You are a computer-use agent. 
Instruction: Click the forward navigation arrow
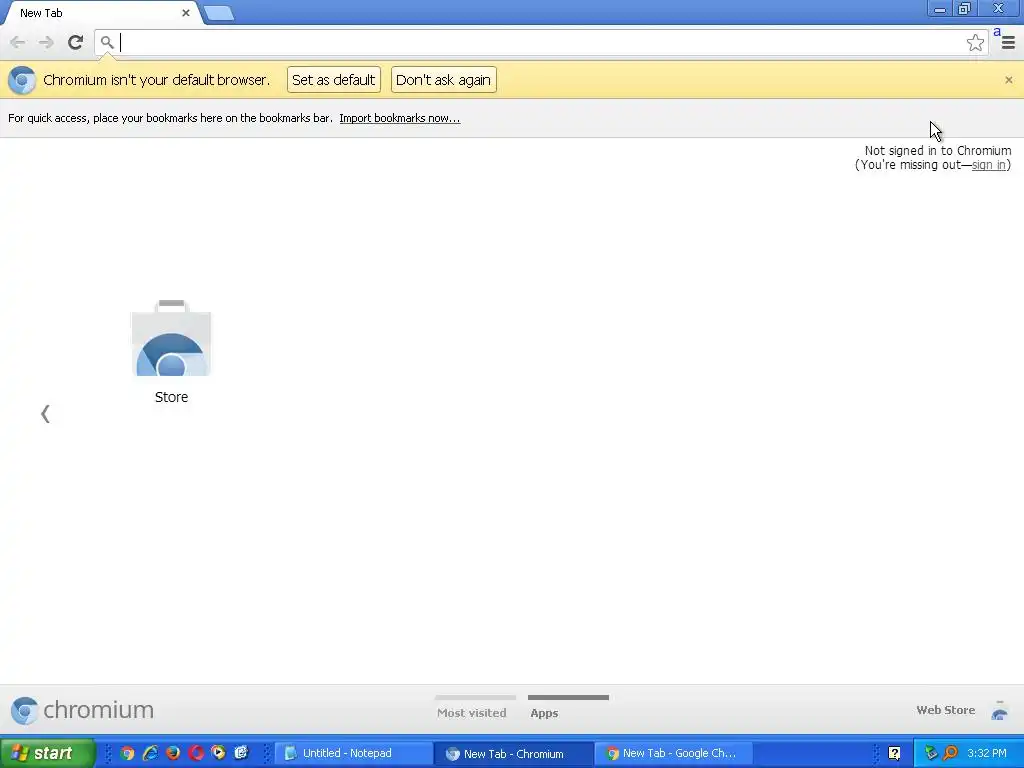46,42
